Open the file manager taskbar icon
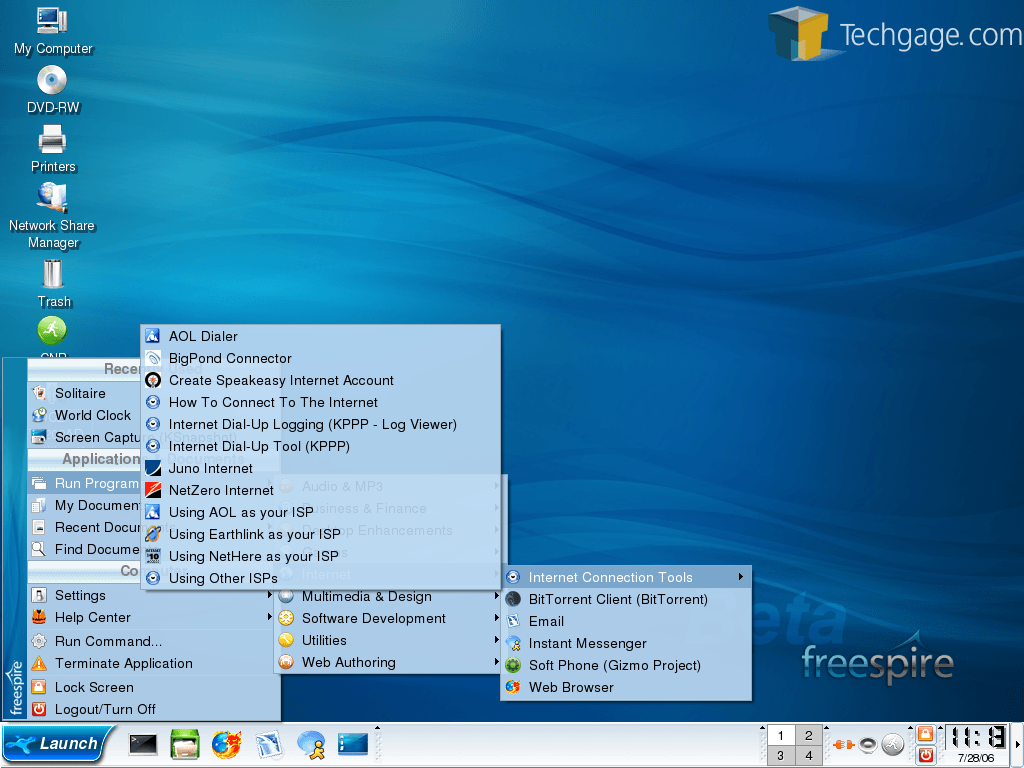The width and height of the screenshot is (1024, 768). click(x=185, y=744)
